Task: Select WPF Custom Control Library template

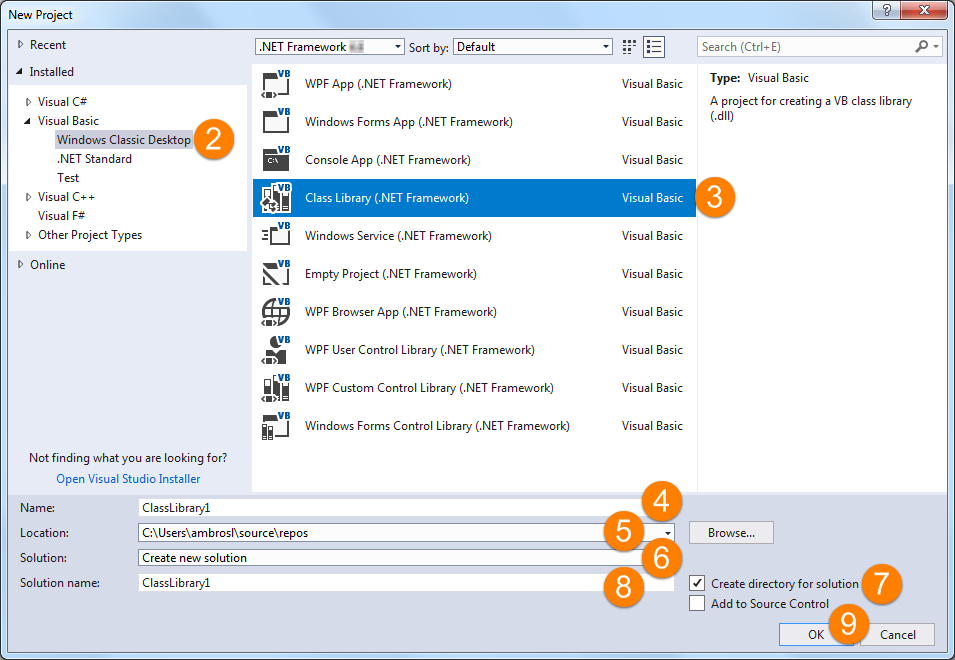Action: click(474, 388)
